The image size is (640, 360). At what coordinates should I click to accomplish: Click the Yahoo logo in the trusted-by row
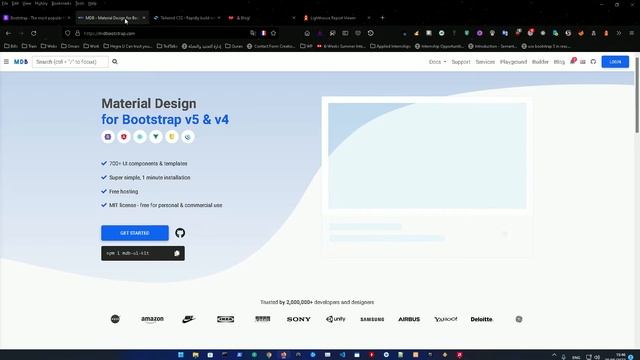pyautogui.click(x=446, y=319)
